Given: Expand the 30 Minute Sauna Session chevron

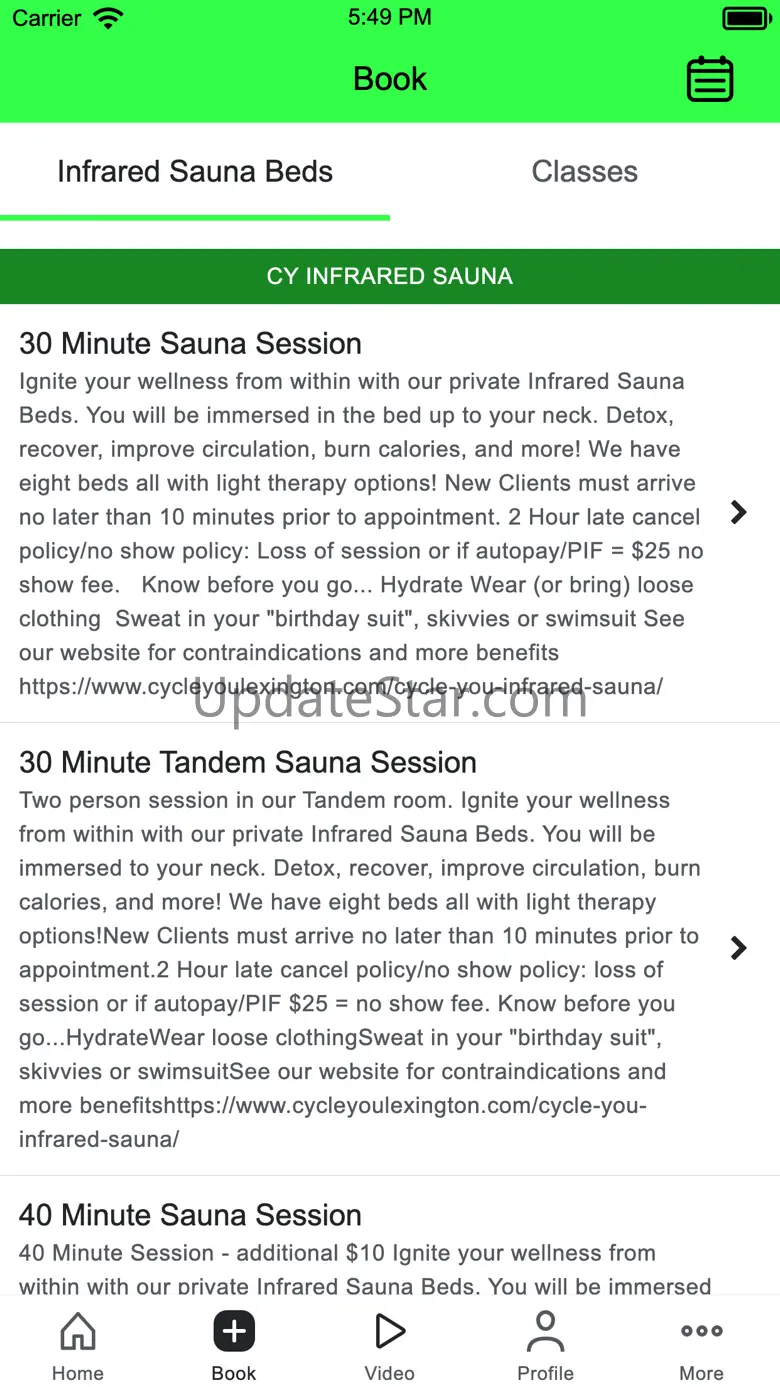Looking at the screenshot, I should click(x=739, y=513).
